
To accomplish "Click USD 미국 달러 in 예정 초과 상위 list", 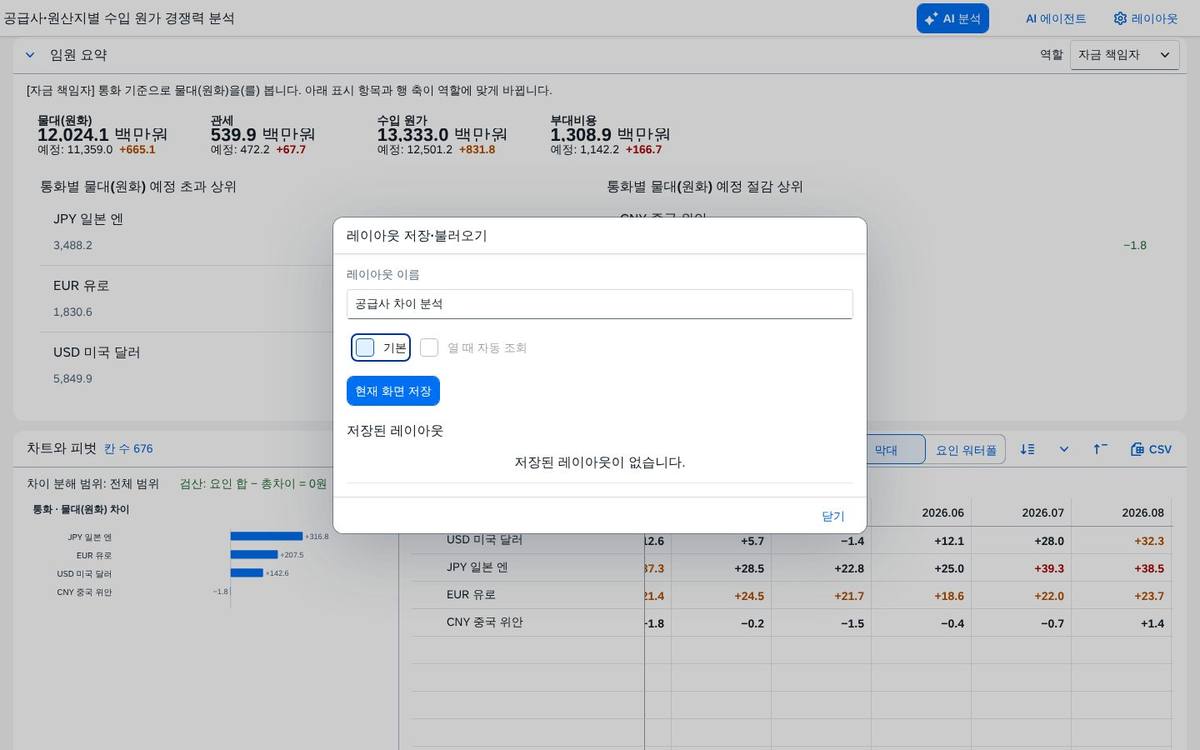I will point(96,352).
